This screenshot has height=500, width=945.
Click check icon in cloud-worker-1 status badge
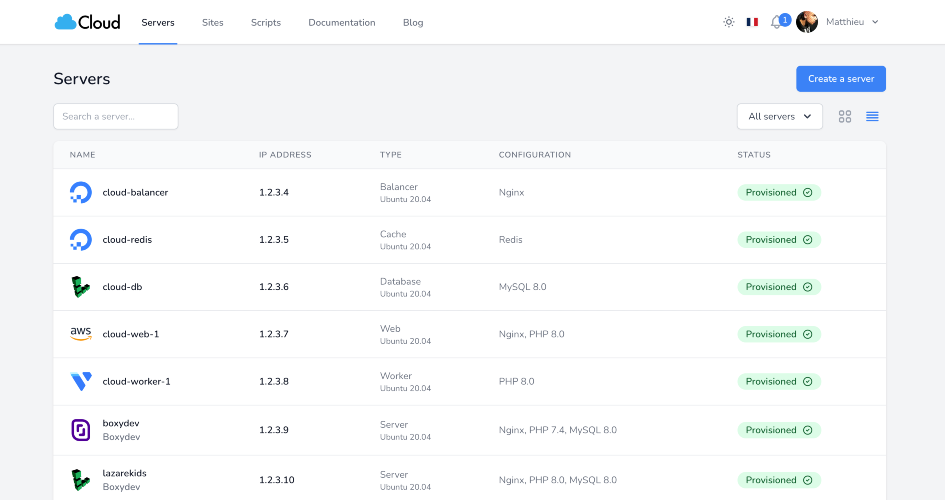coord(808,381)
